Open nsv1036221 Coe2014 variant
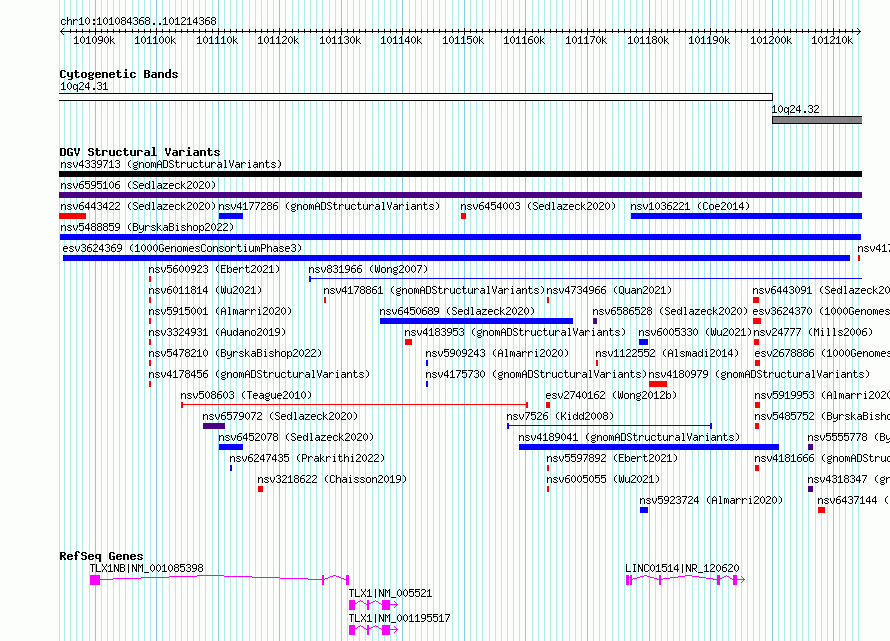The height and width of the screenshot is (641, 890). click(690, 207)
